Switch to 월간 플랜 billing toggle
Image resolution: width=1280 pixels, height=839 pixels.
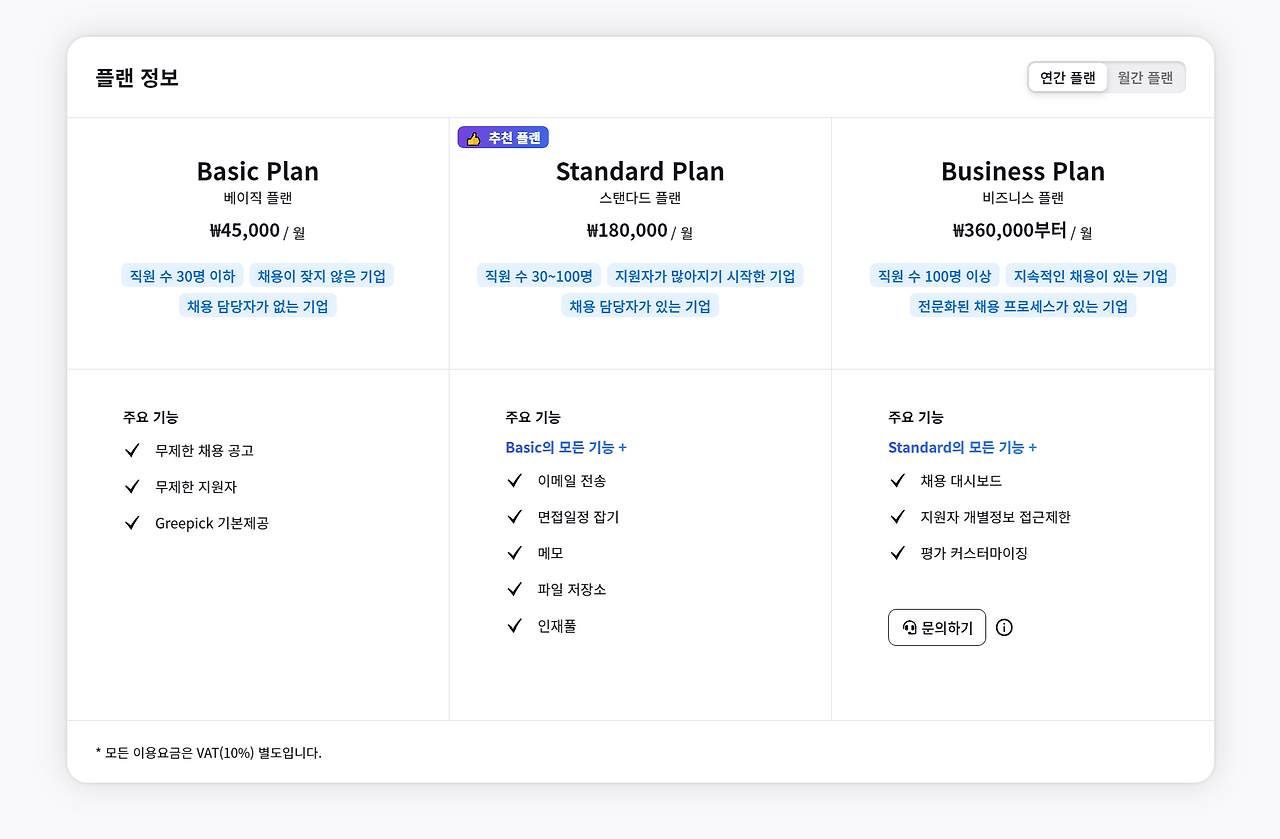point(1145,77)
